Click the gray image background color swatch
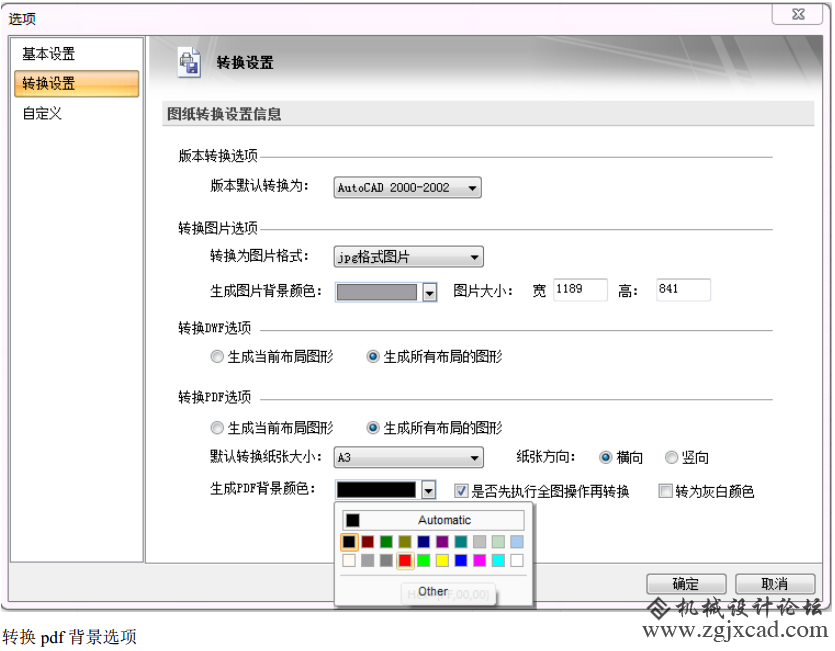Image resolution: width=835 pixels, height=651 pixels. pyautogui.click(x=377, y=292)
